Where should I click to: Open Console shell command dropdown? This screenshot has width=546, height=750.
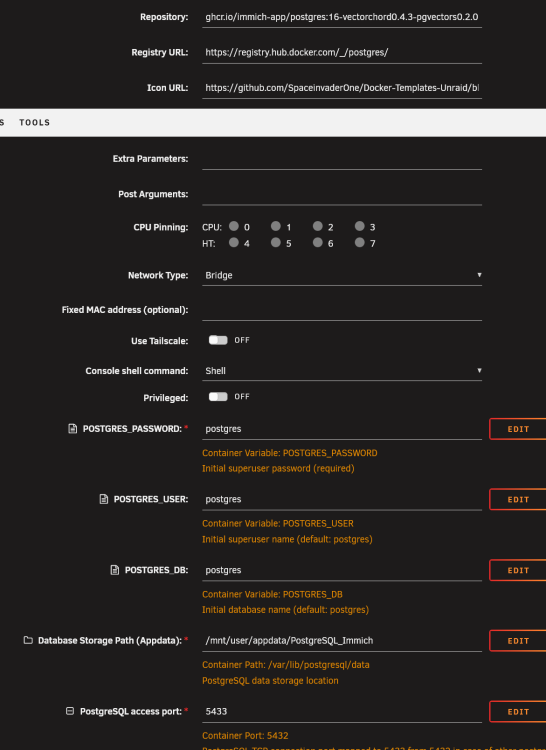pos(342,371)
